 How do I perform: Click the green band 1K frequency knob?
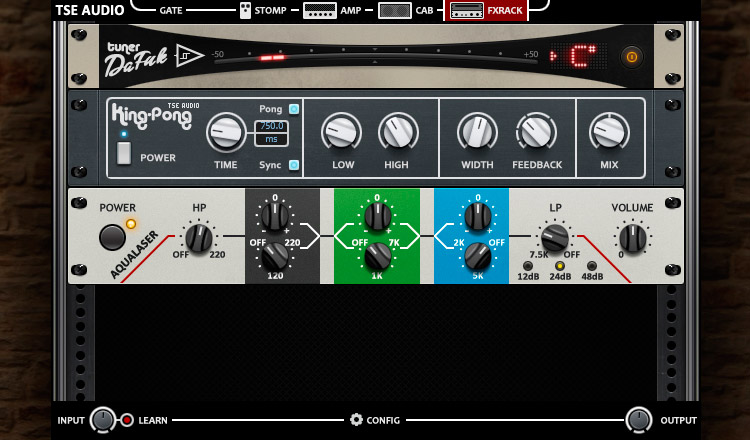[377, 256]
